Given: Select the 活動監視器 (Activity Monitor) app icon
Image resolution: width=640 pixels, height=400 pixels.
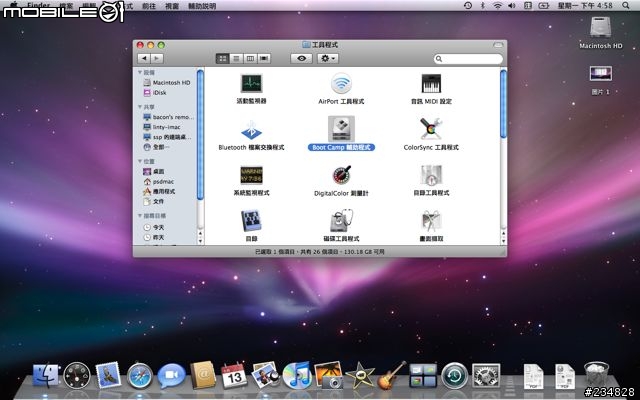Looking at the screenshot, I should (x=251, y=84).
